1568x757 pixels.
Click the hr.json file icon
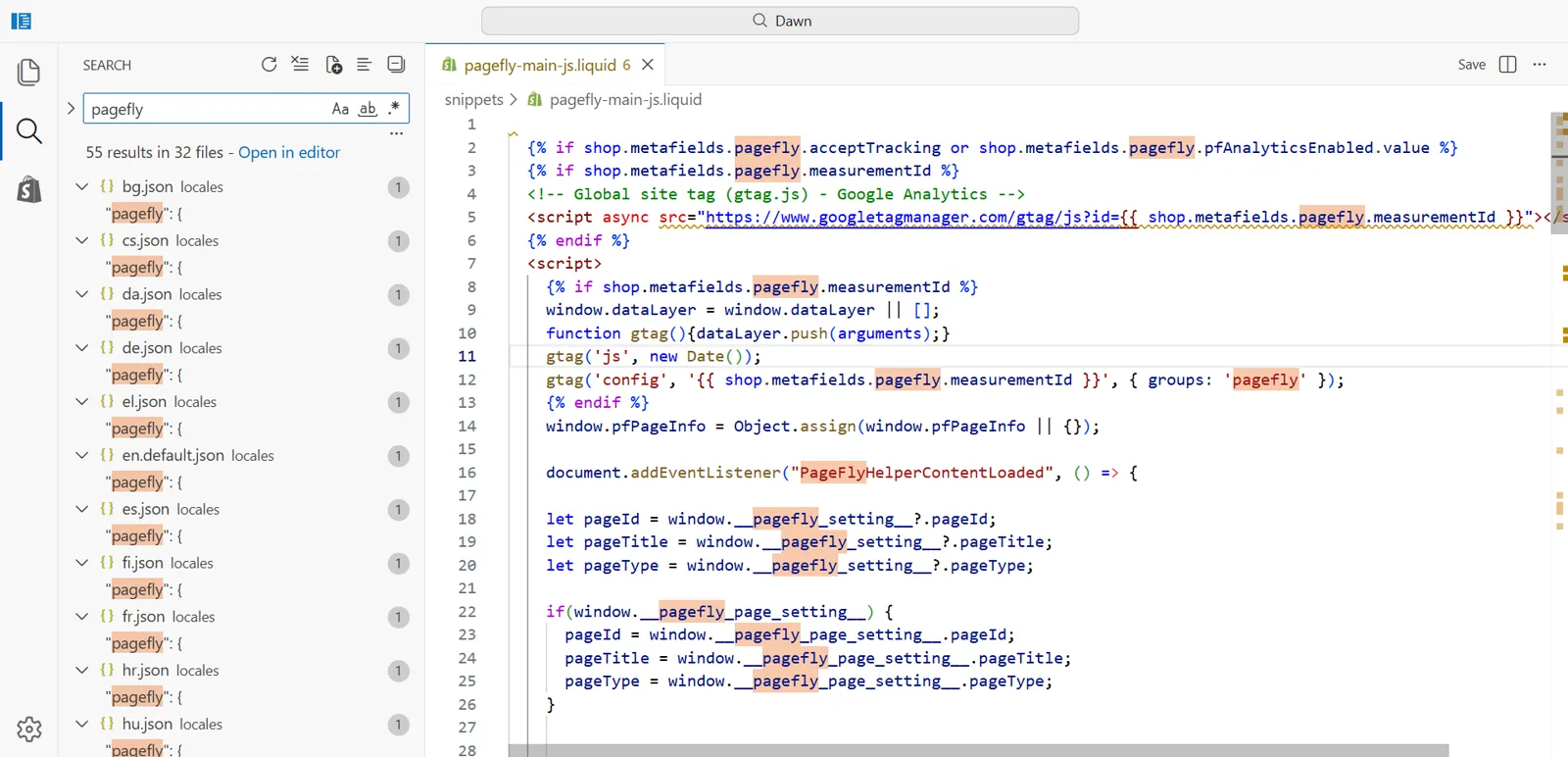coord(107,671)
